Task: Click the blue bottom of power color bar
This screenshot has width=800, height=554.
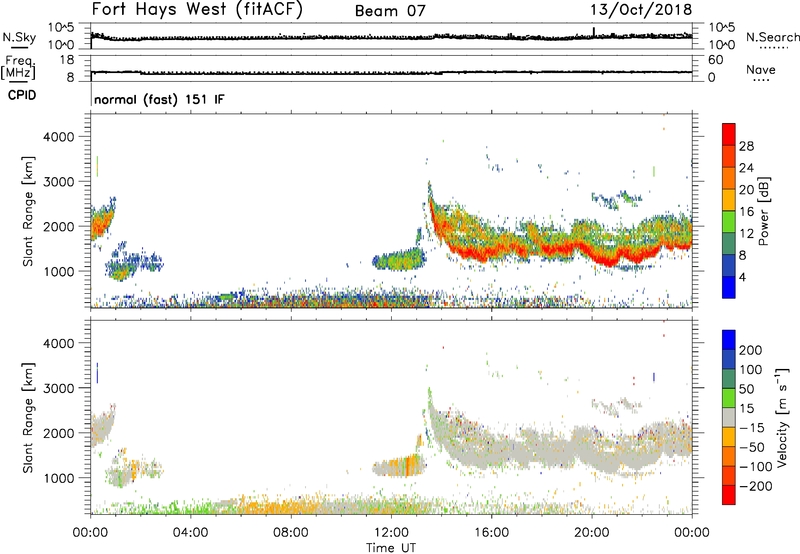Action: [x=729, y=287]
